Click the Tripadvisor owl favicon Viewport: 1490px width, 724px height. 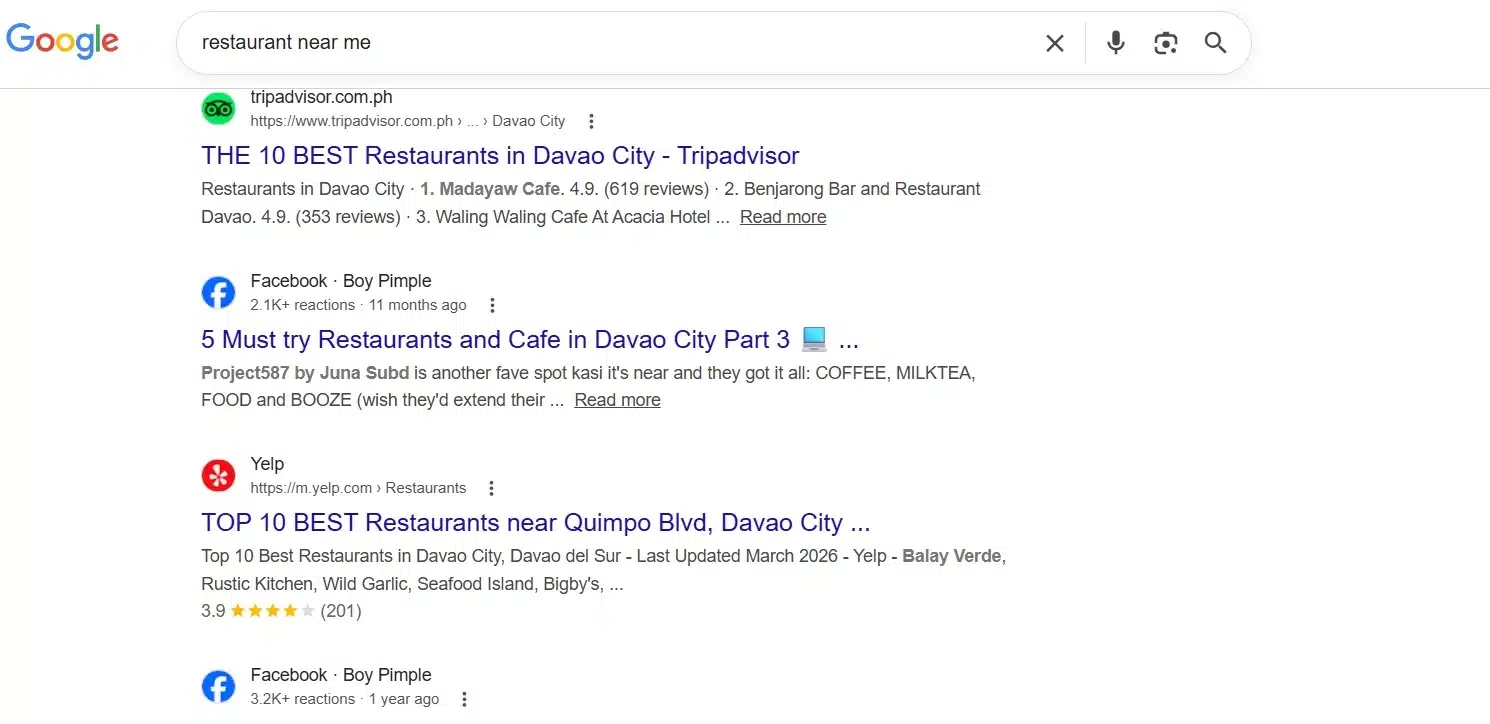pyautogui.click(x=218, y=108)
